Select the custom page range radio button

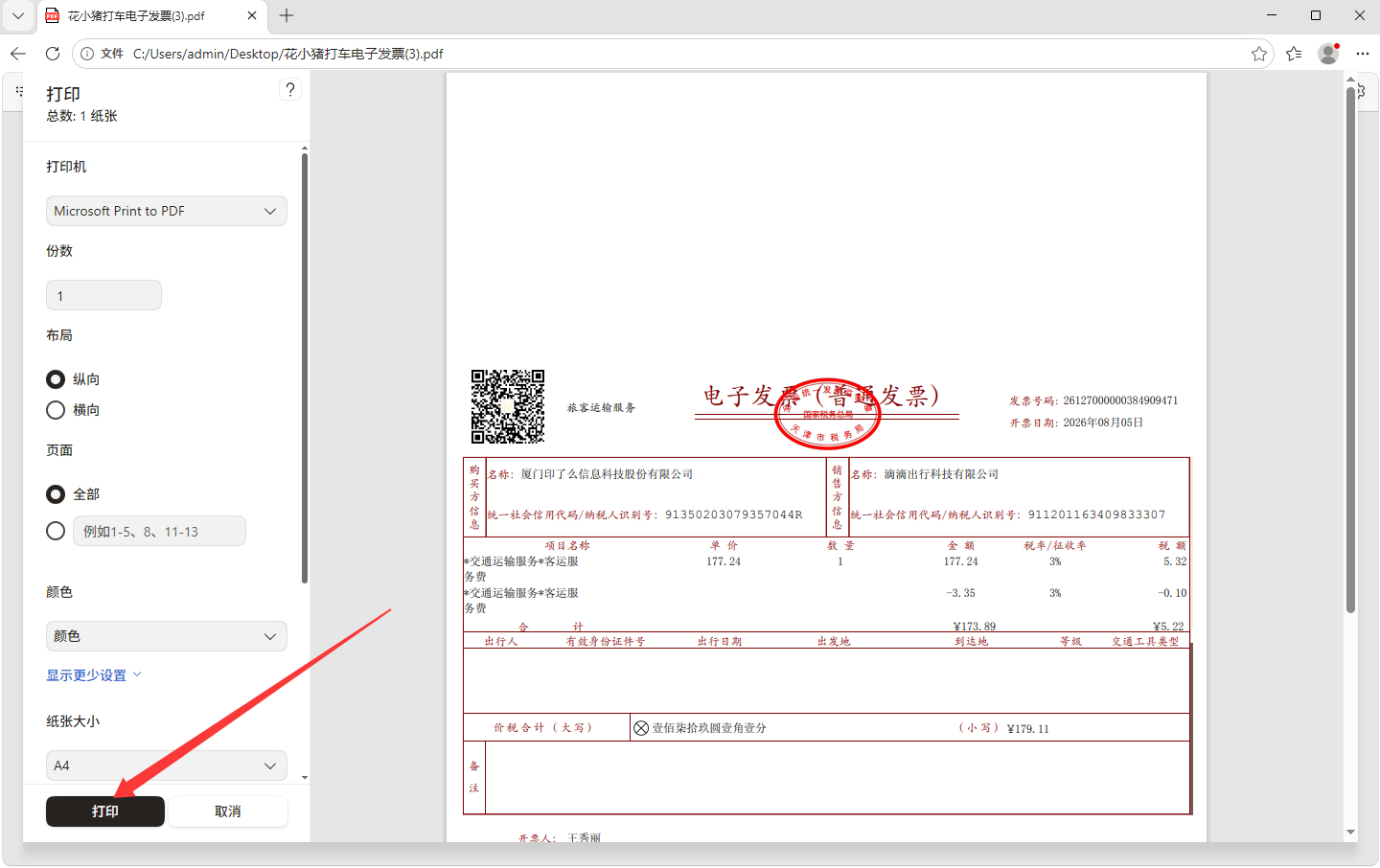[x=56, y=531]
